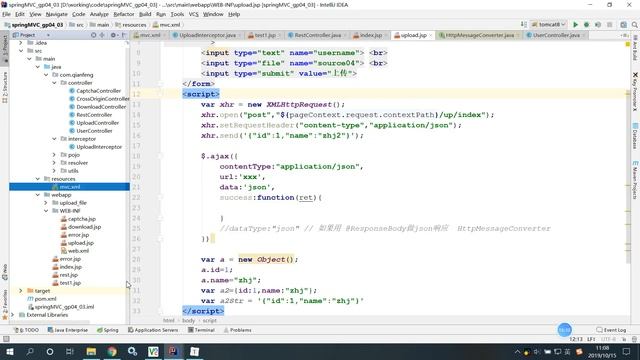
Task: Start debugging with the Debug icon
Action: [587, 24]
